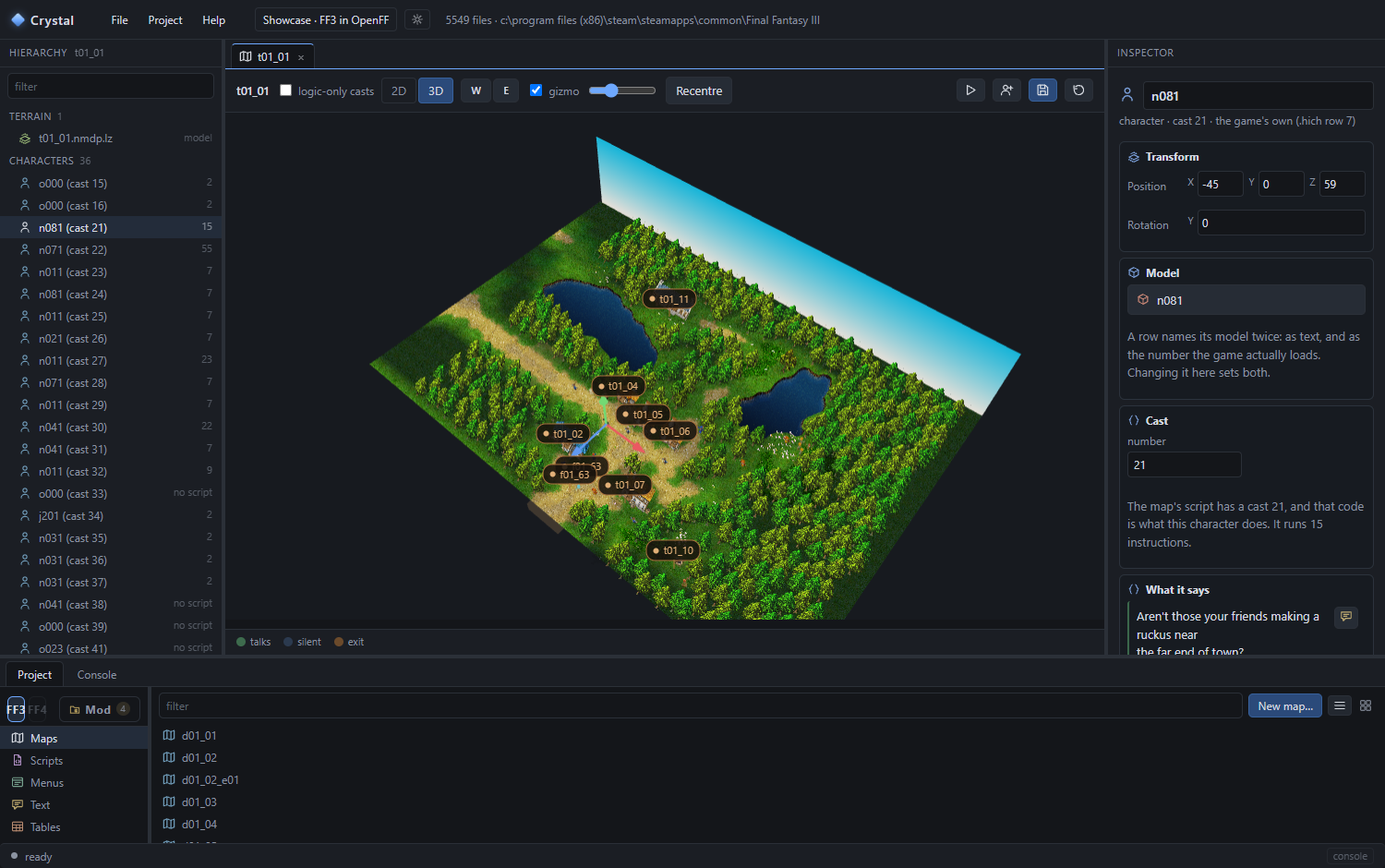Image resolution: width=1385 pixels, height=868 pixels.
Task: Open the Scripts category in project sidebar
Action: (74, 761)
